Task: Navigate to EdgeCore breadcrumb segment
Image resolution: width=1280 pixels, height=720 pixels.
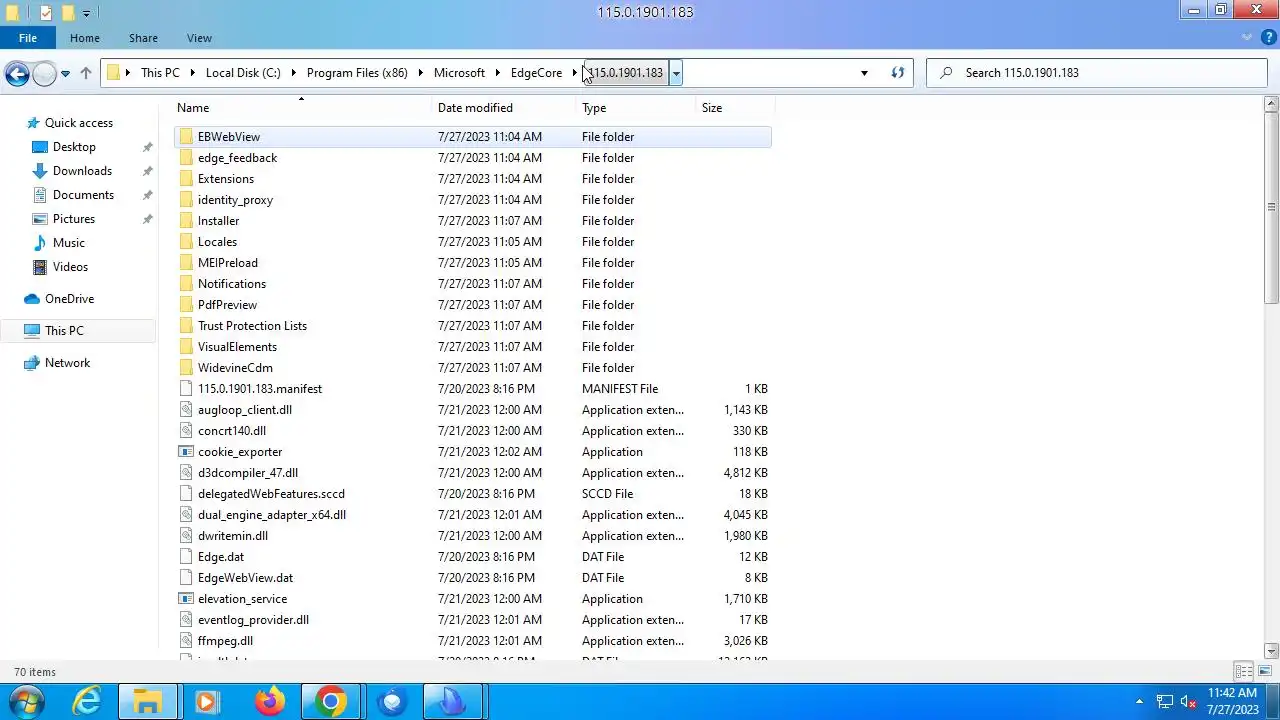Action: 536,73
